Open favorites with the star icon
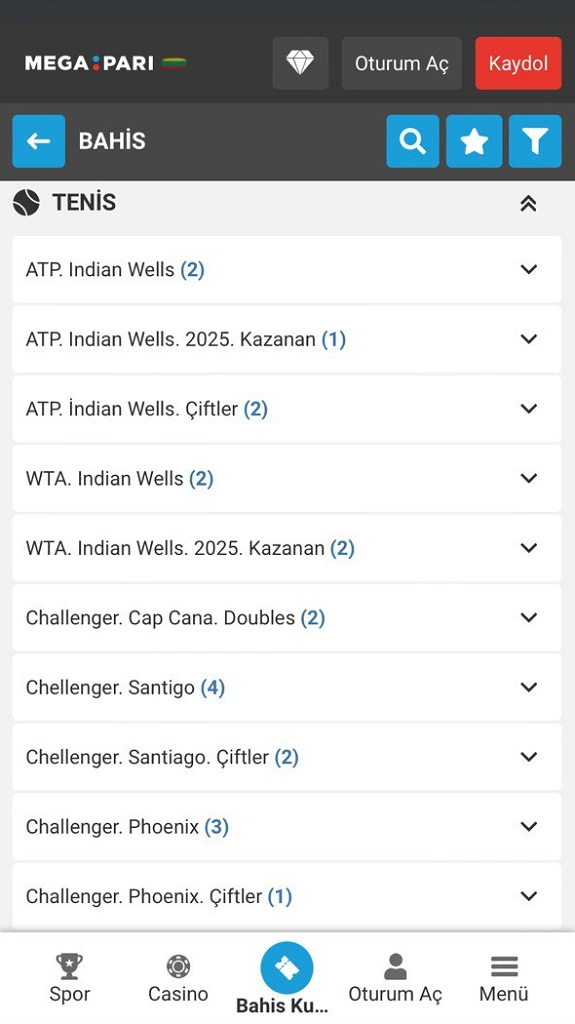The width and height of the screenshot is (575, 1024). coord(474,141)
